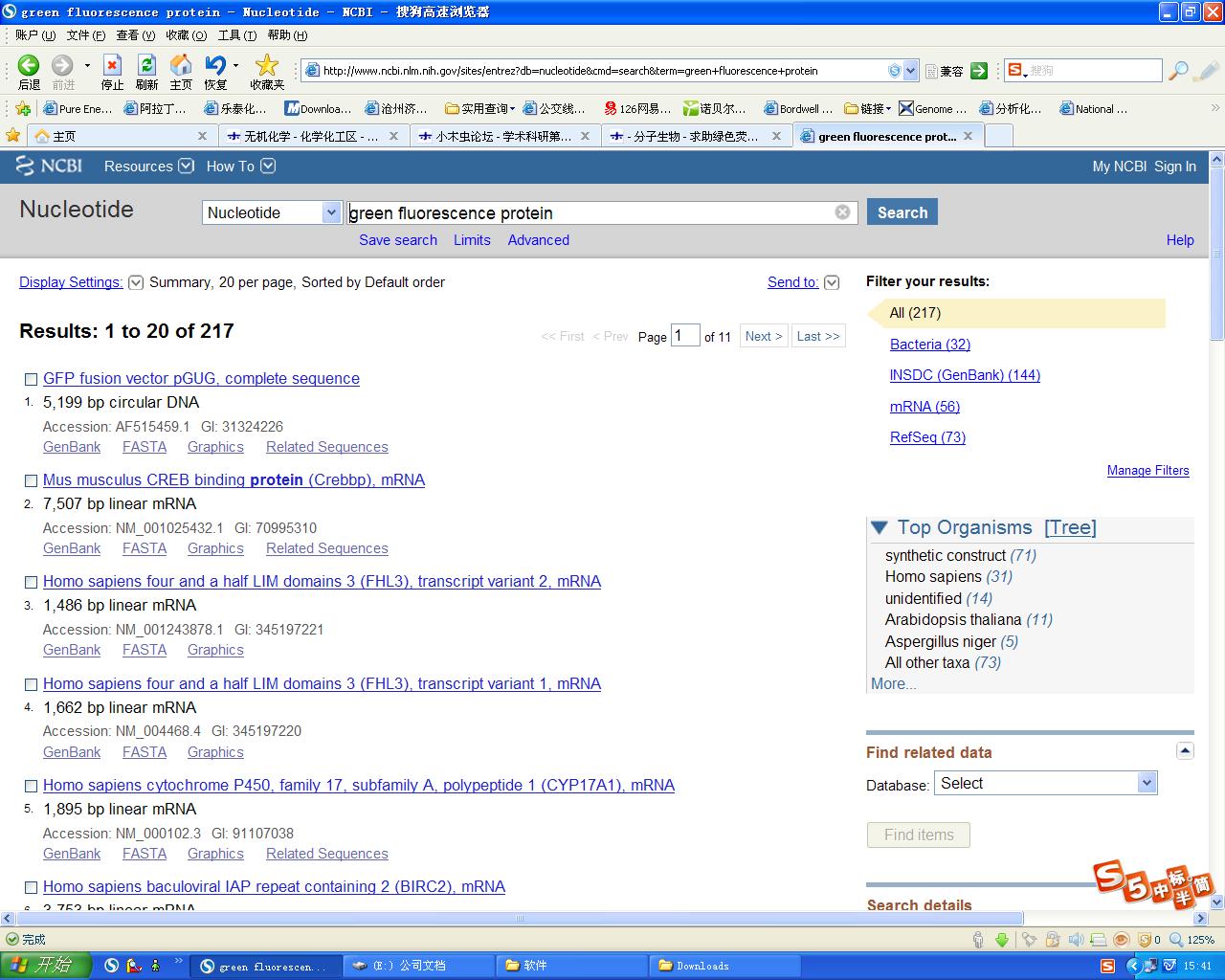Viewport: 1225px width, 980px height.
Task: Collapse the Top Organisms triangle
Action: click(x=880, y=526)
